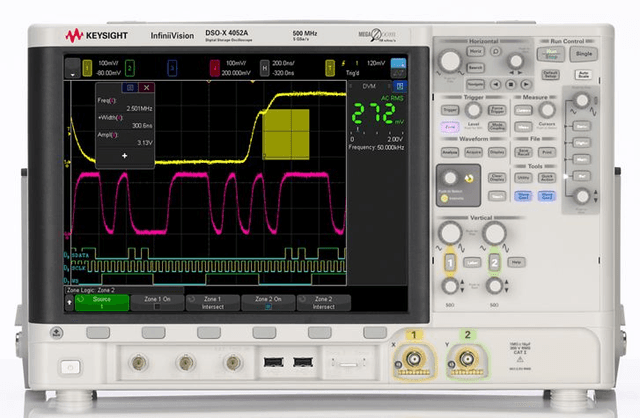Push the Navigate stop (square) key
Viewport: 640px width, 418px height.
point(511,84)
